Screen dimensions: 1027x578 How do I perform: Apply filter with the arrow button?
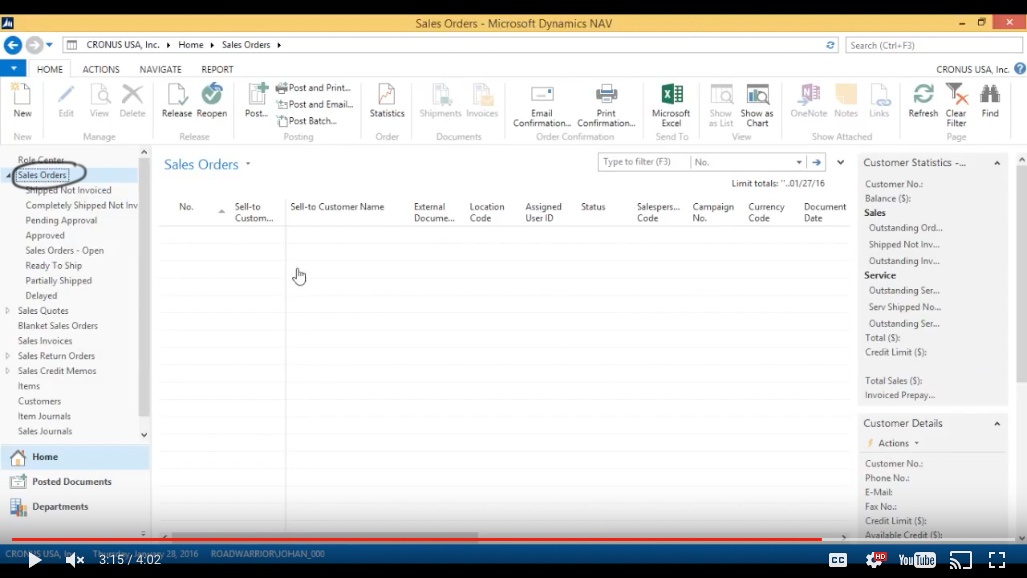[816, 162]
